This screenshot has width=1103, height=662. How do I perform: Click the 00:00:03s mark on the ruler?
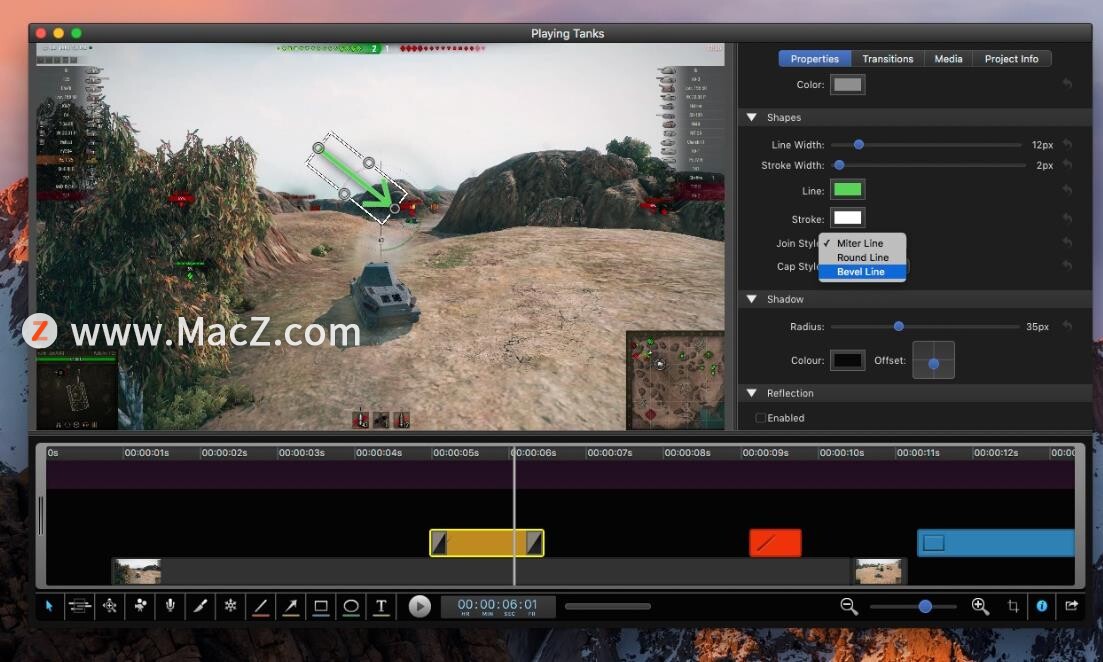point(301,452)
